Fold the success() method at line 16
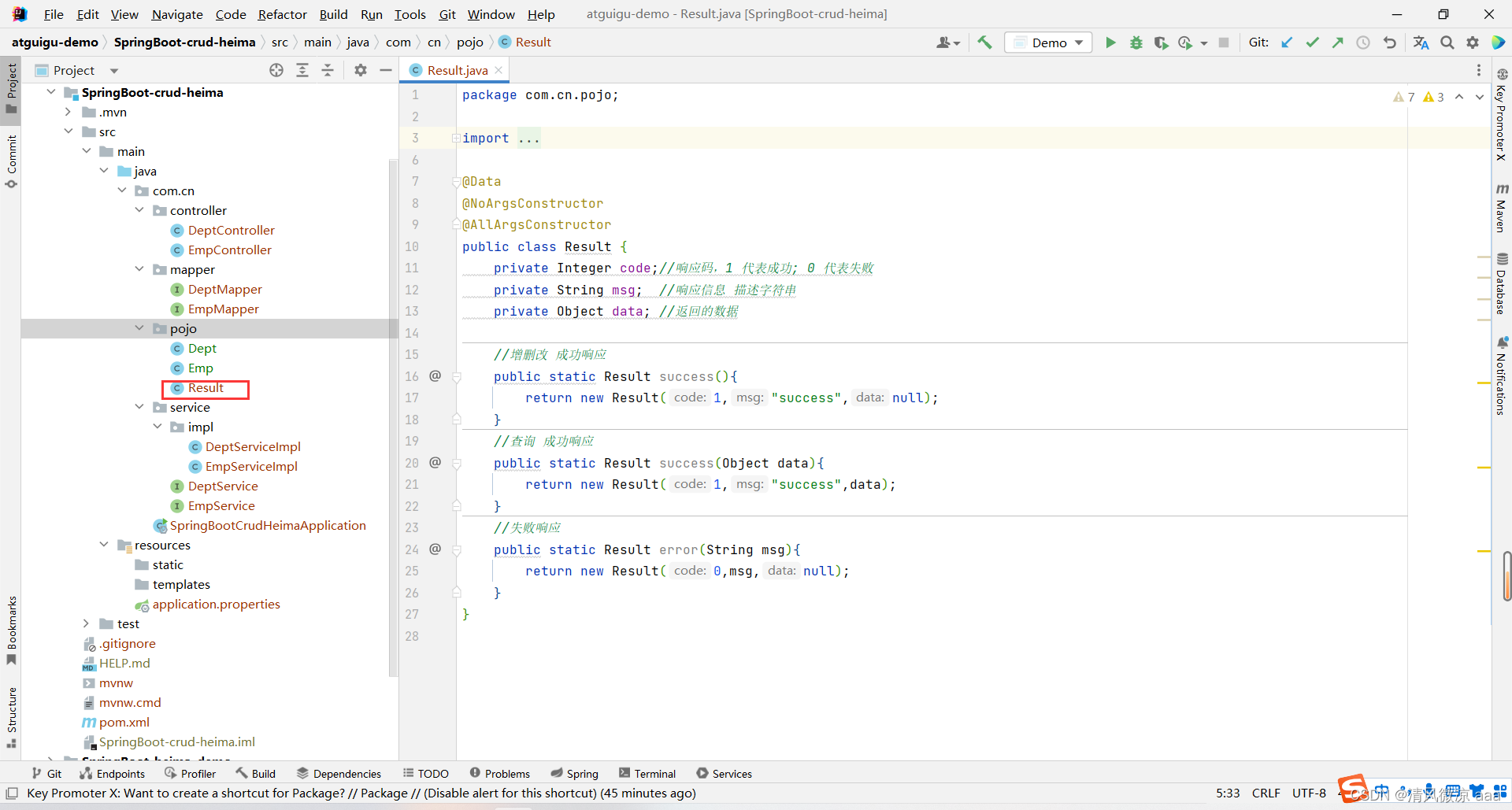1512x810 pixels. [456, 377]
